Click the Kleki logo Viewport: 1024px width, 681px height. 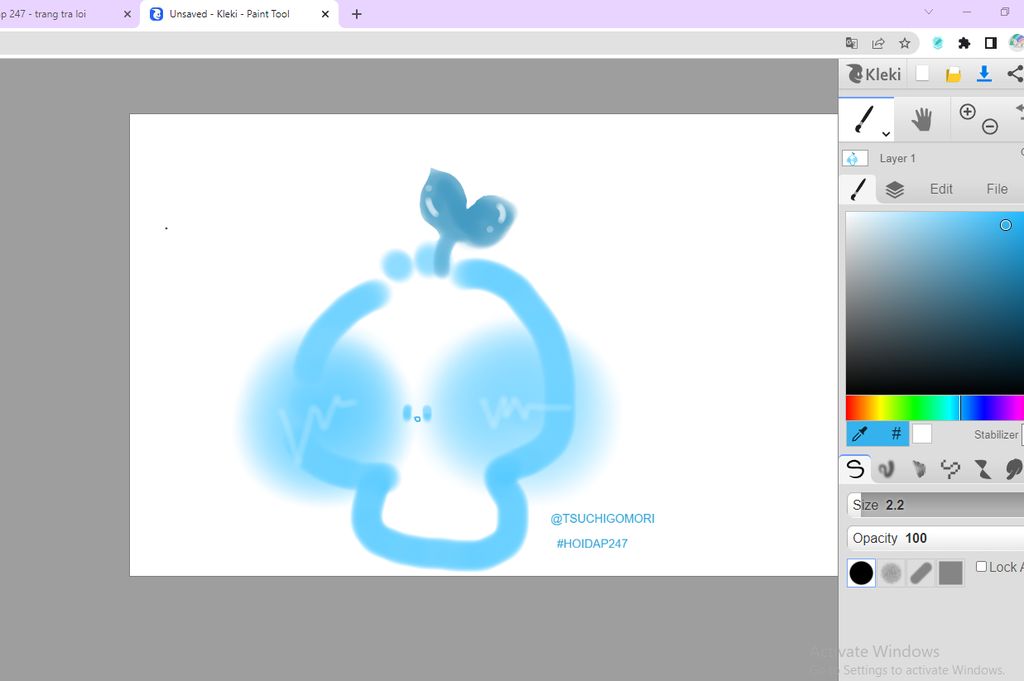point(874,74)
